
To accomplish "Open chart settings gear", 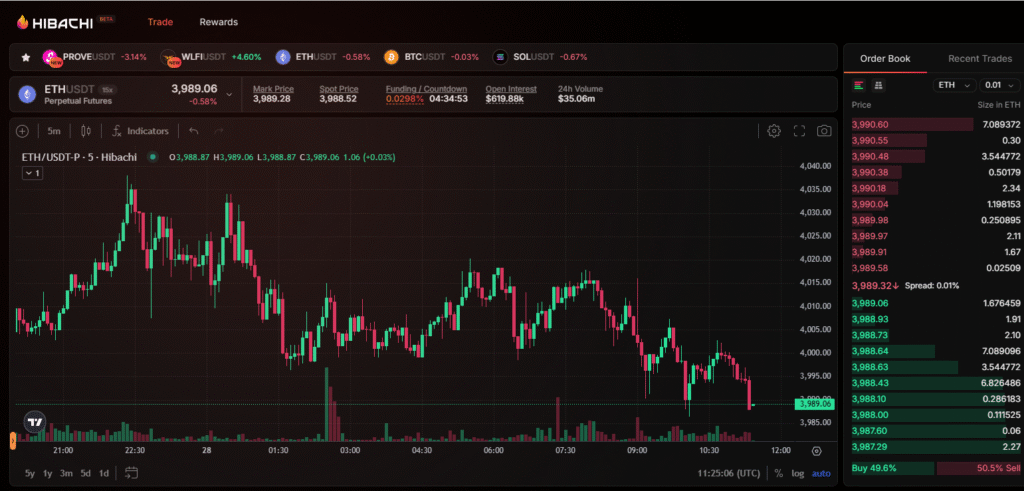I will [774, 131].
